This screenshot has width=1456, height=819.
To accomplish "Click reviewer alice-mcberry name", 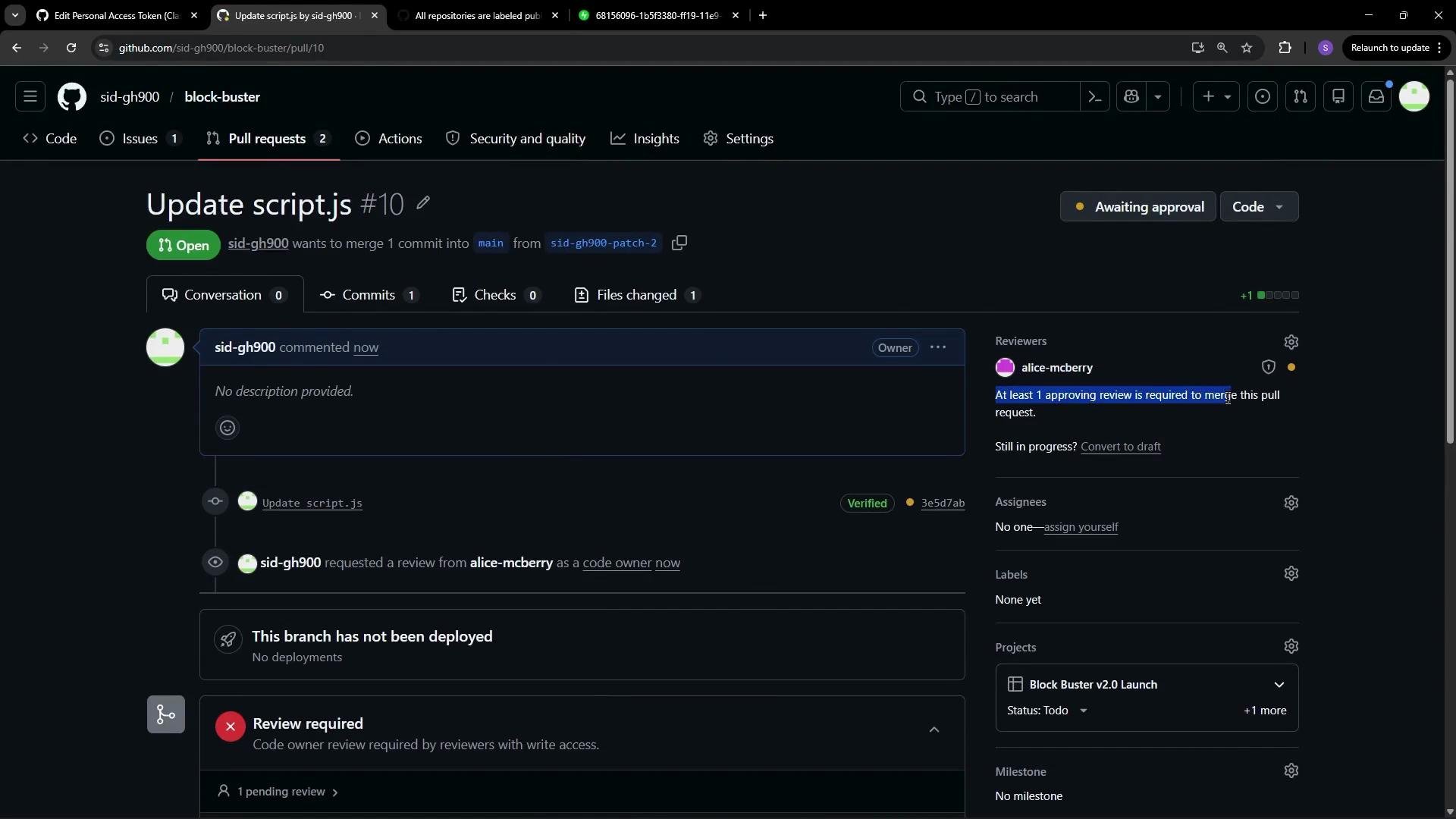I will tap(1056, 367).
